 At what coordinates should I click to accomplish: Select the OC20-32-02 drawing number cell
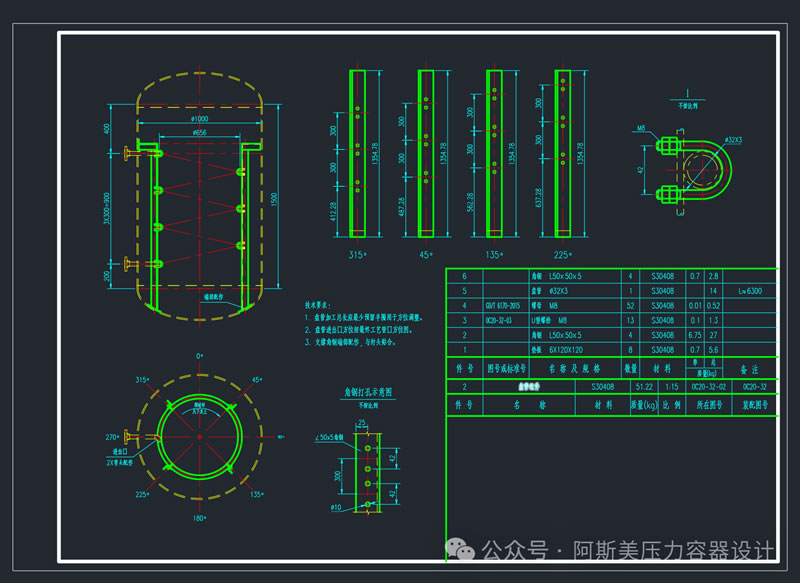708,386
